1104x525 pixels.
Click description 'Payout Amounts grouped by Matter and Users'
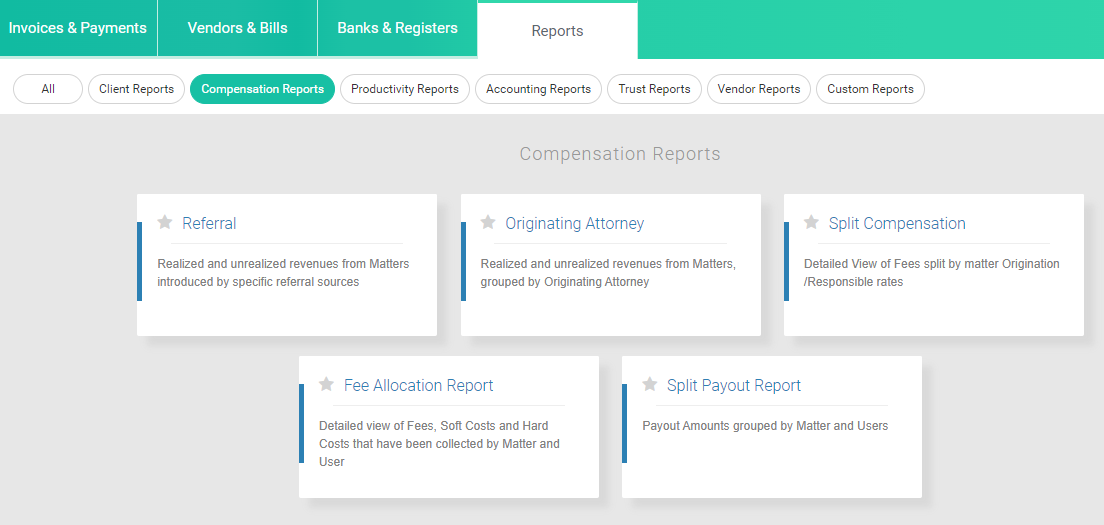pos(765,426)
